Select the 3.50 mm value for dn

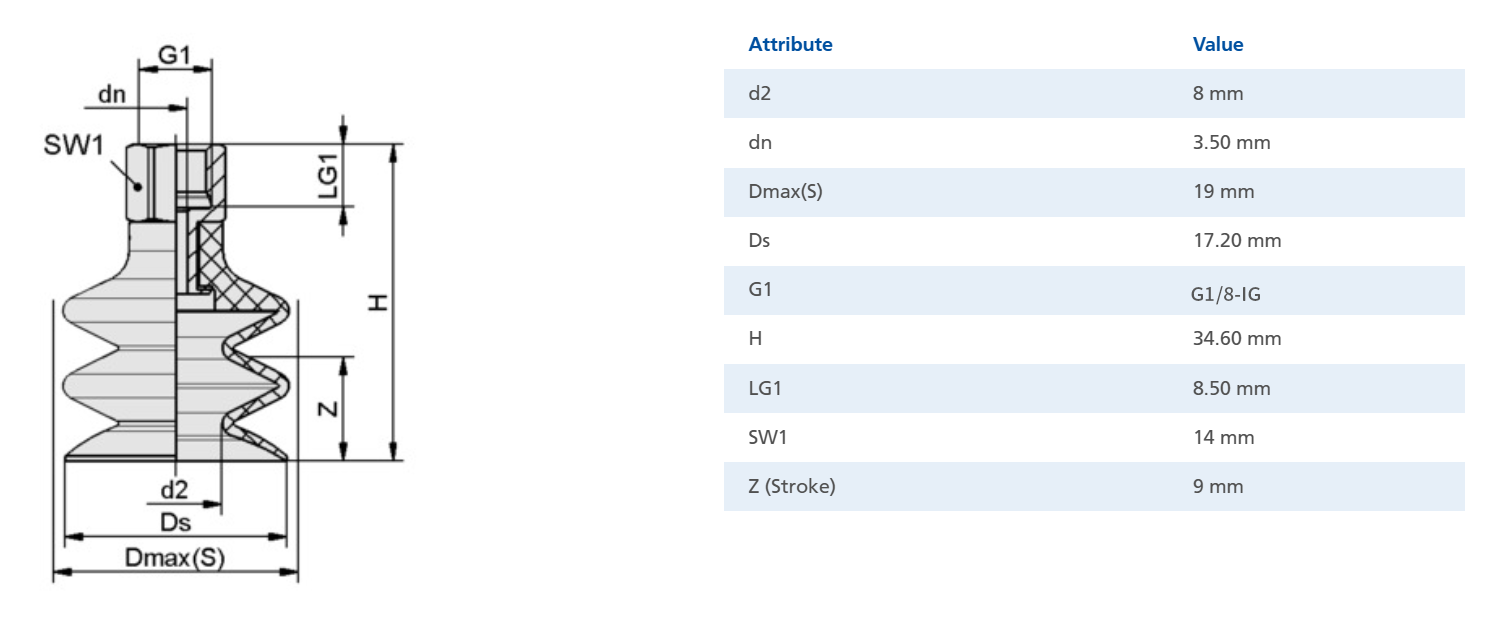[1231, 142]
